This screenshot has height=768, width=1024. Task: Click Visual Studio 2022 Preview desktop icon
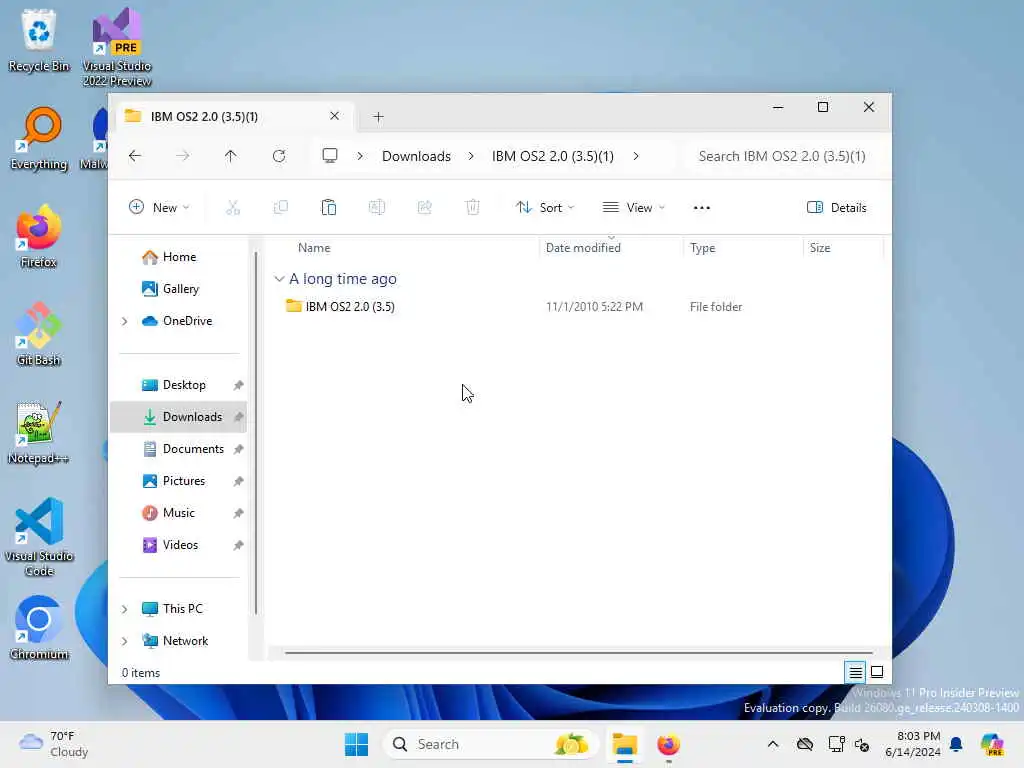pos(117,47)
